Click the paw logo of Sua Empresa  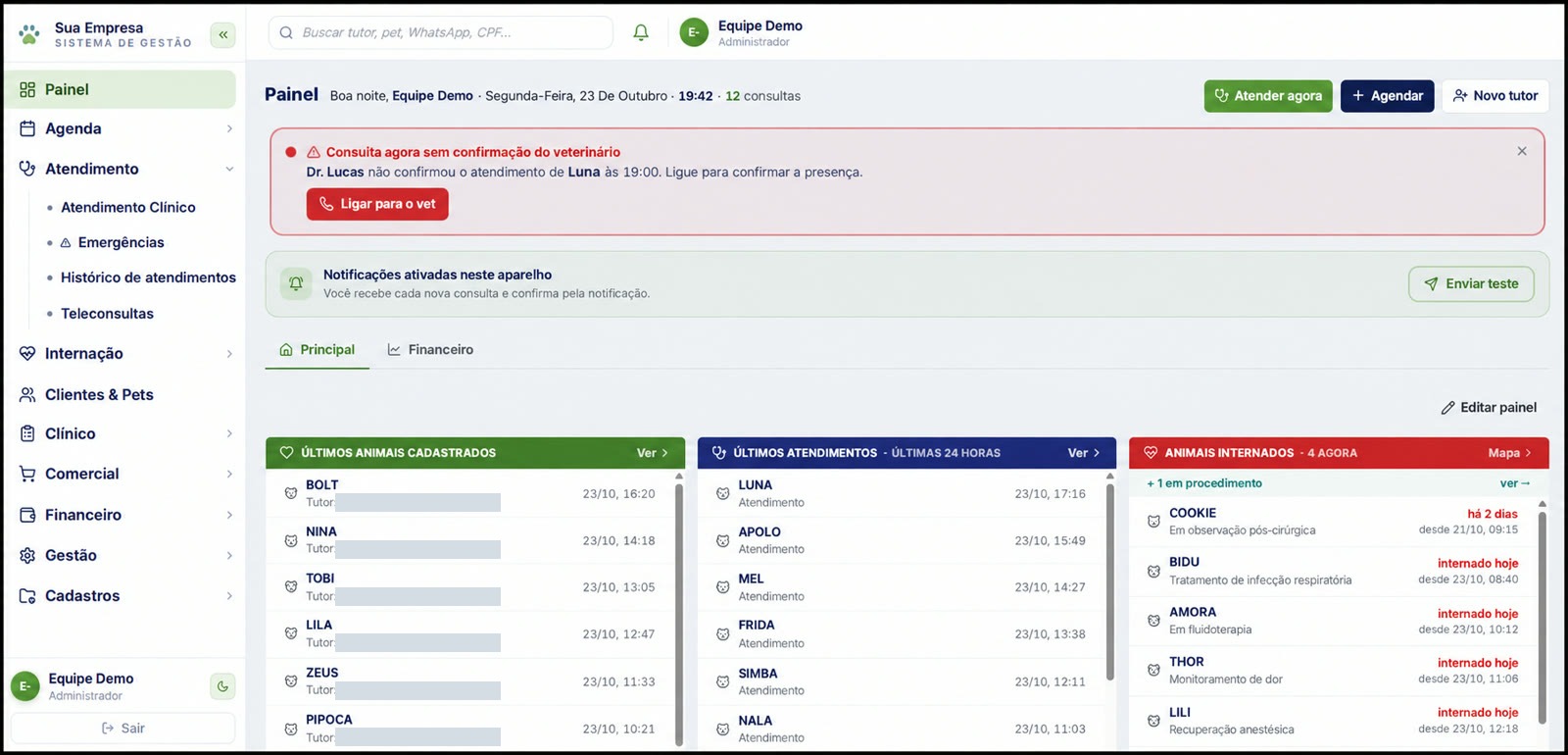pos(29,34)
